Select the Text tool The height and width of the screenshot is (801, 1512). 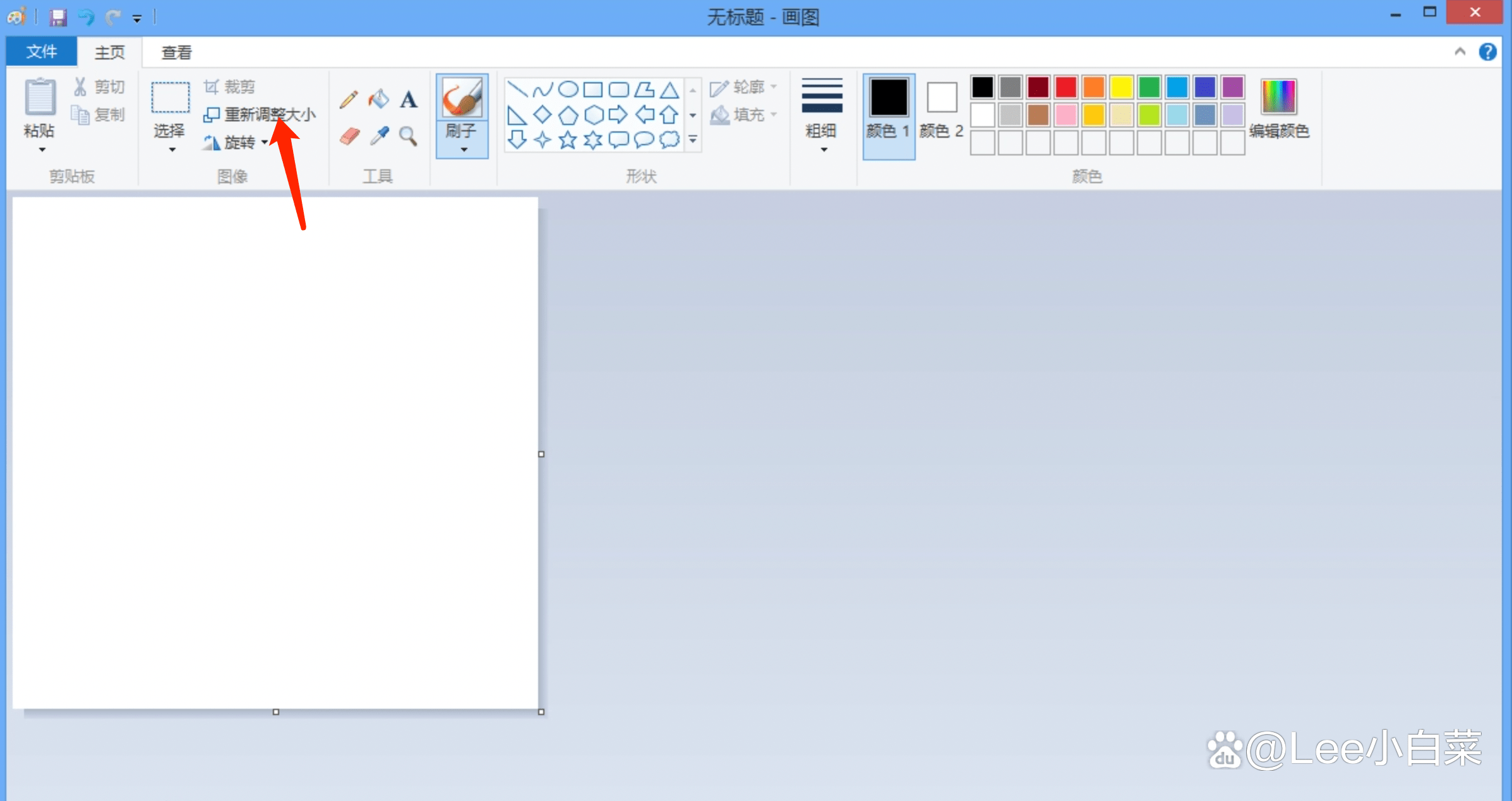point(409,99)
